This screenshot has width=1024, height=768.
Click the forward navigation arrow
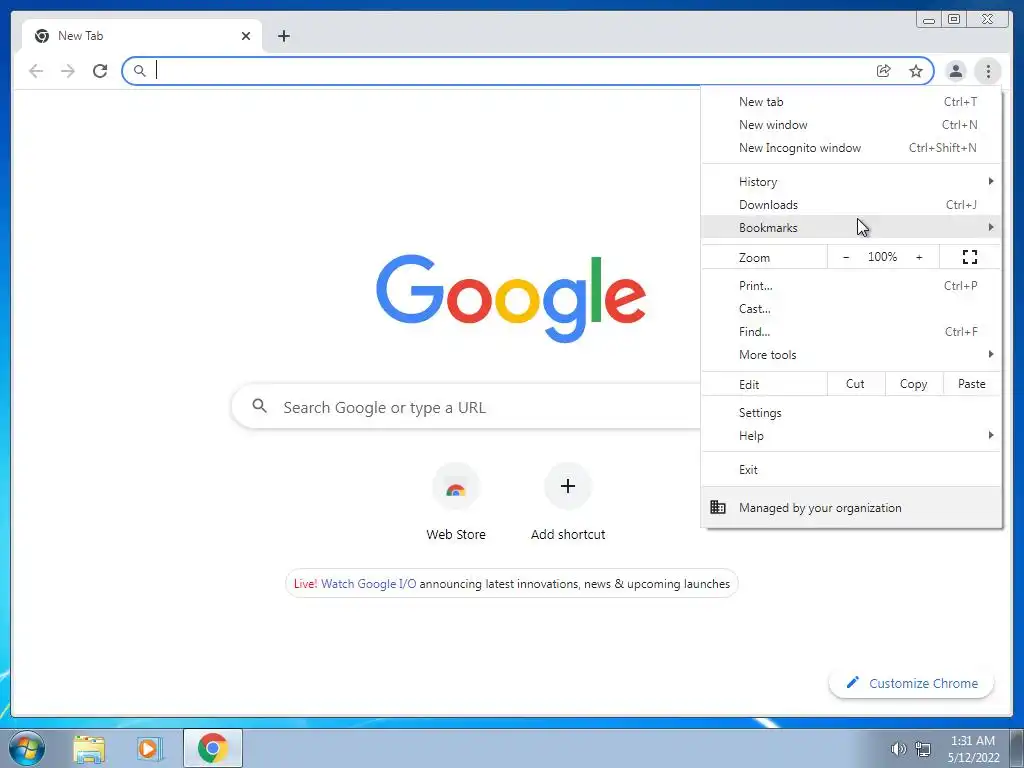click(x=68, y=71)
